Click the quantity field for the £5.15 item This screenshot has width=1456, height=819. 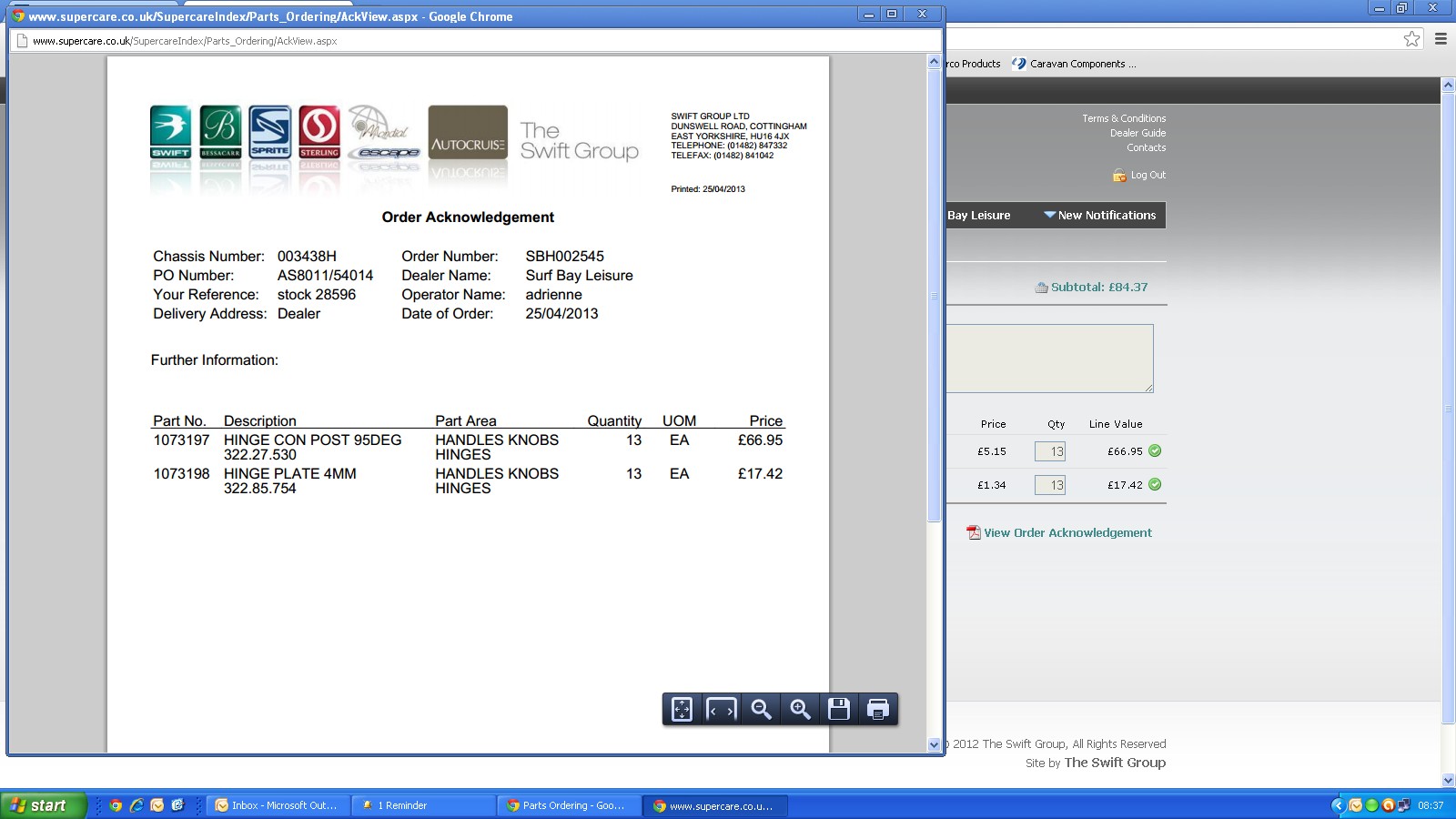point(1050,451)
